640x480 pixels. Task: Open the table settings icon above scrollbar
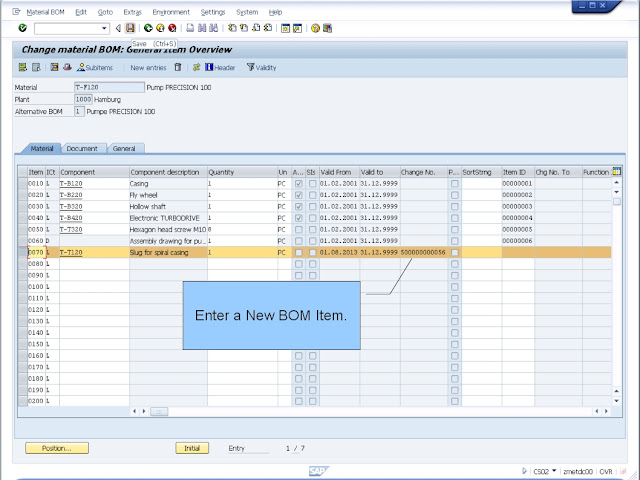click(617, 171)
